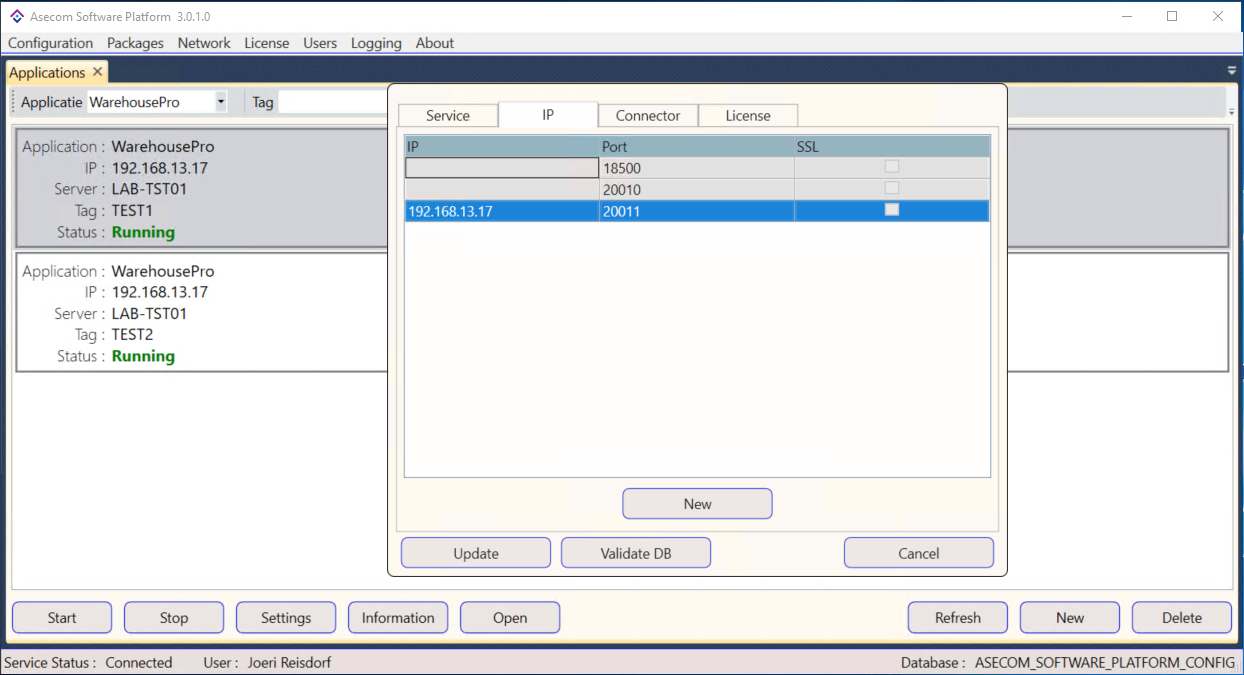Screen dimensions: 1244x675
Task: Toggle SSL checkbox for port 18500
Action: pyautogui.click(x=891, y=167)
